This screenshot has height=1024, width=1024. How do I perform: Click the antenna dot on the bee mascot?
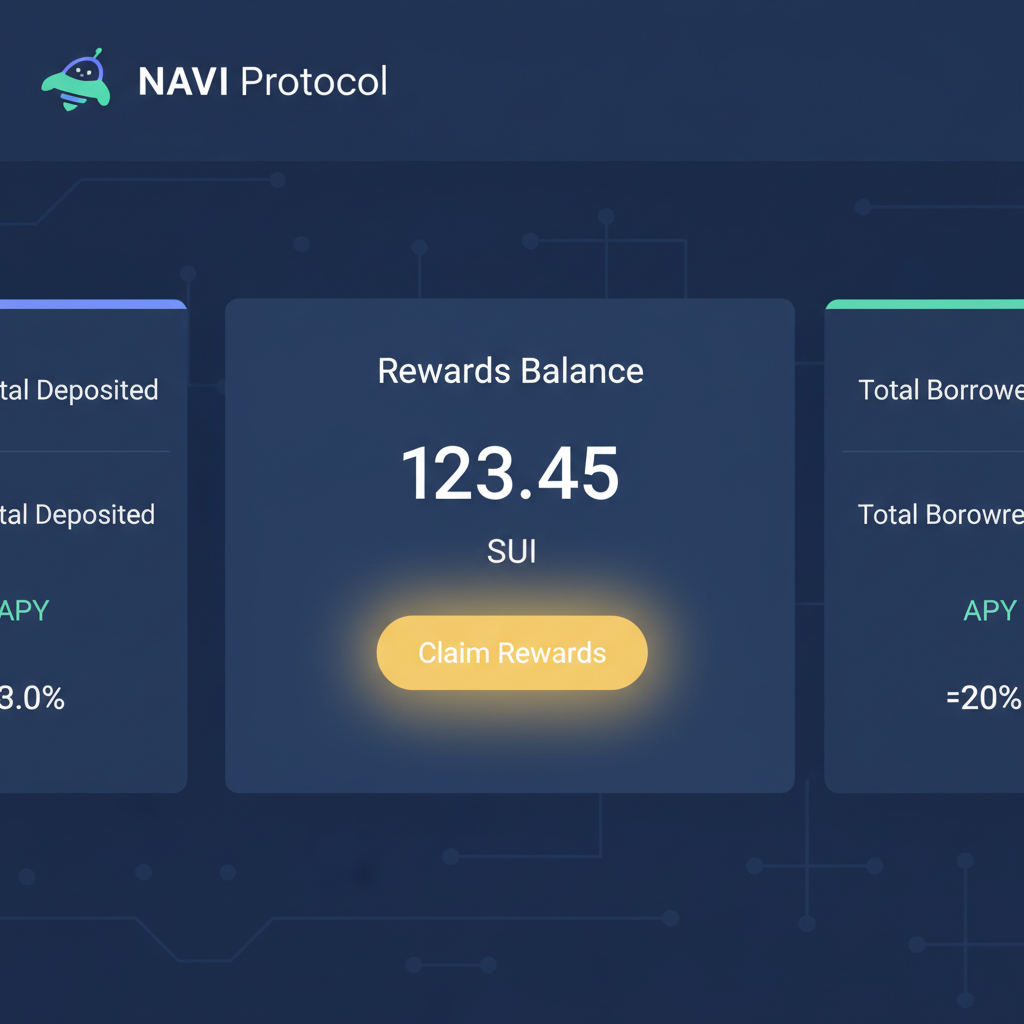point(97,48)
